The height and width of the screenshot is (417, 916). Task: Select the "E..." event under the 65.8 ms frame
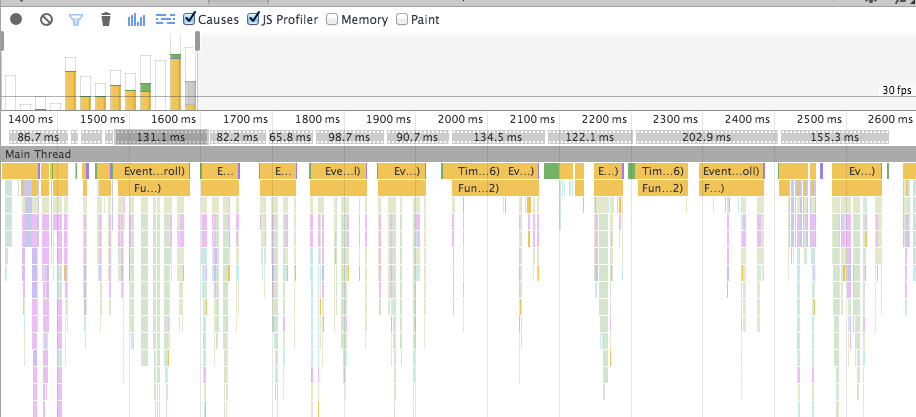point(278,171)
